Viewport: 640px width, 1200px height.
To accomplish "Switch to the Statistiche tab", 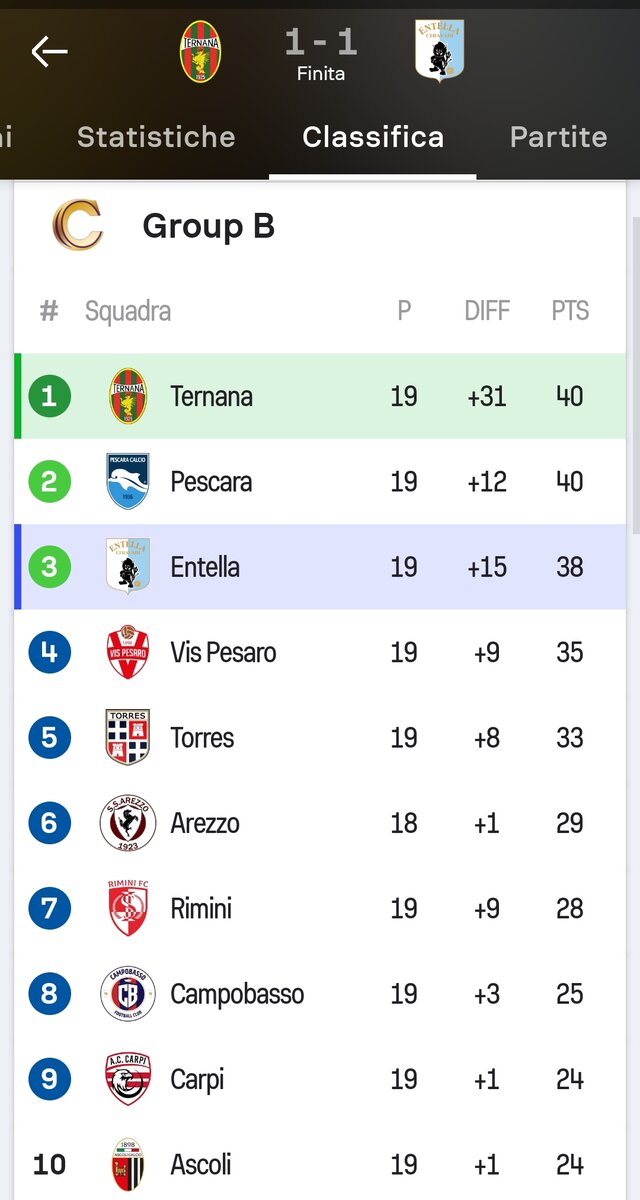I will click(x=156, y=137).
